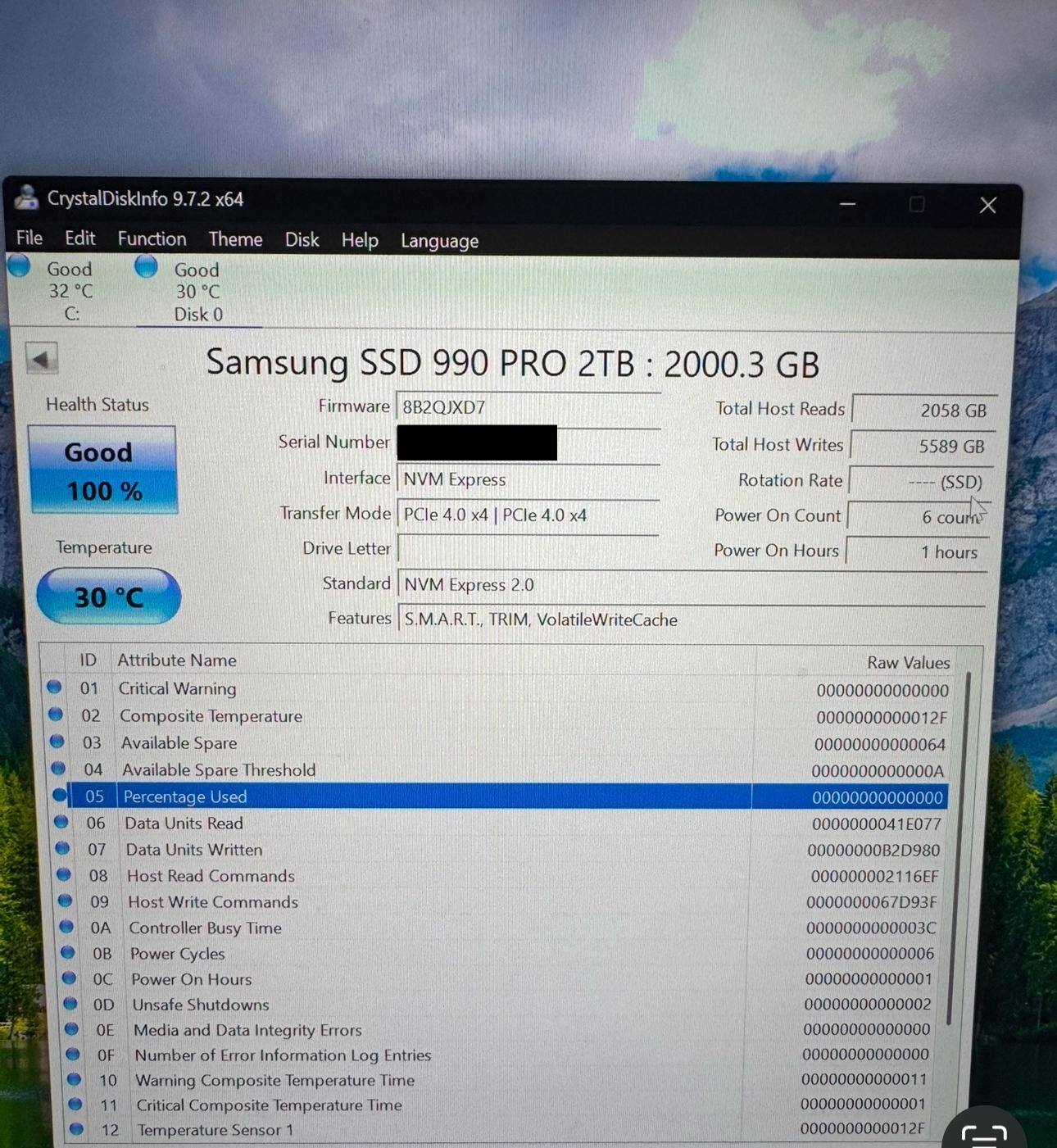The width and height of the screenshot is (1057, 1148).
Task: Click the Raw Values column header
Action: point(908,662)
